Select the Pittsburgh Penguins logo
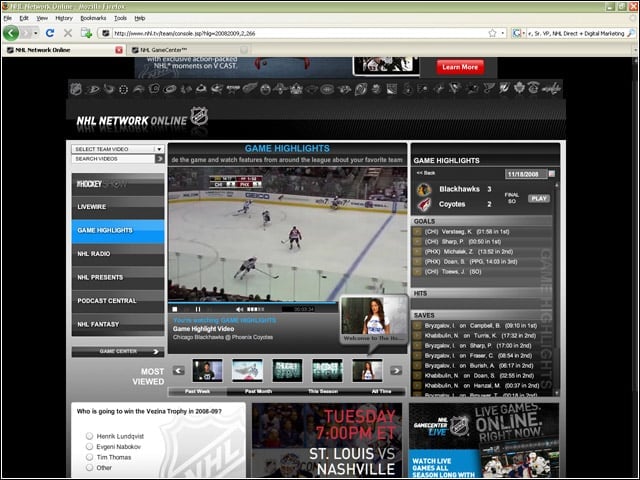The height and width of the screenshot is (480, 640). click(454, 89)
